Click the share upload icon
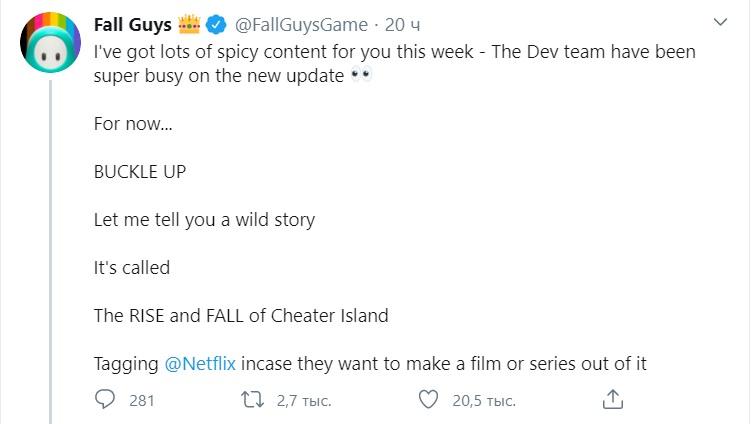The width and height of the screenshot is (751, 424). coord(613,400)
